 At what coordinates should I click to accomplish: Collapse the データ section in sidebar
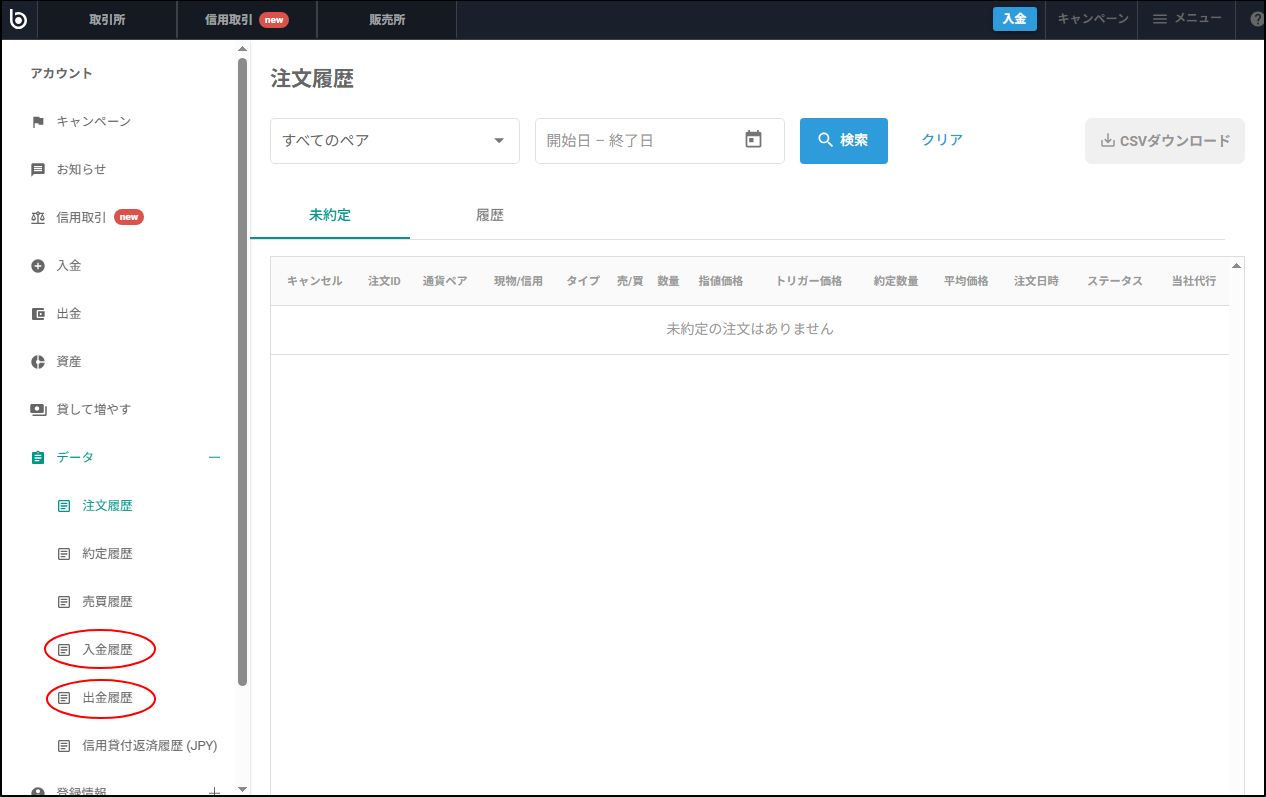[213, 457]
